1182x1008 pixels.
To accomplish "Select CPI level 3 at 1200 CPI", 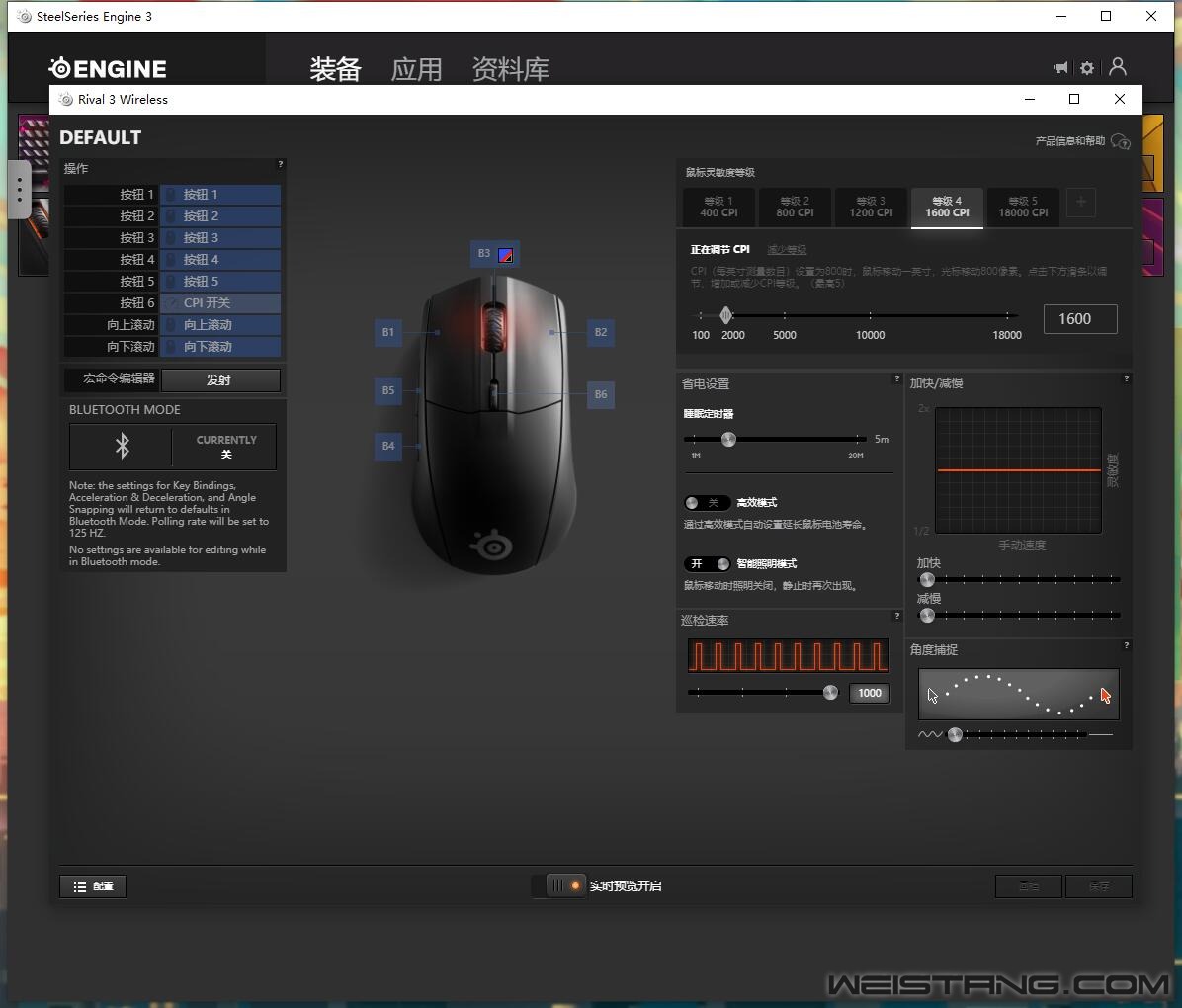I will pos(872,208).
